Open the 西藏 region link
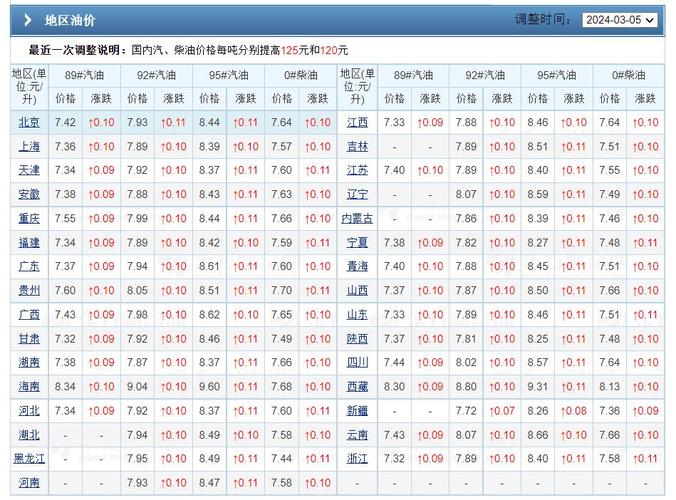The image size is (676, 500). (x=357, y=387)
